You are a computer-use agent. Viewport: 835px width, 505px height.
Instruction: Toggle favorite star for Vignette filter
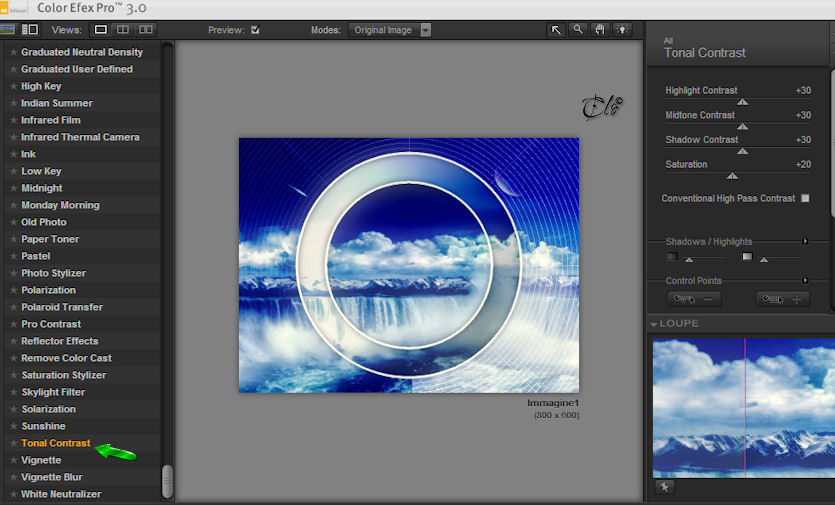point(14,460)
